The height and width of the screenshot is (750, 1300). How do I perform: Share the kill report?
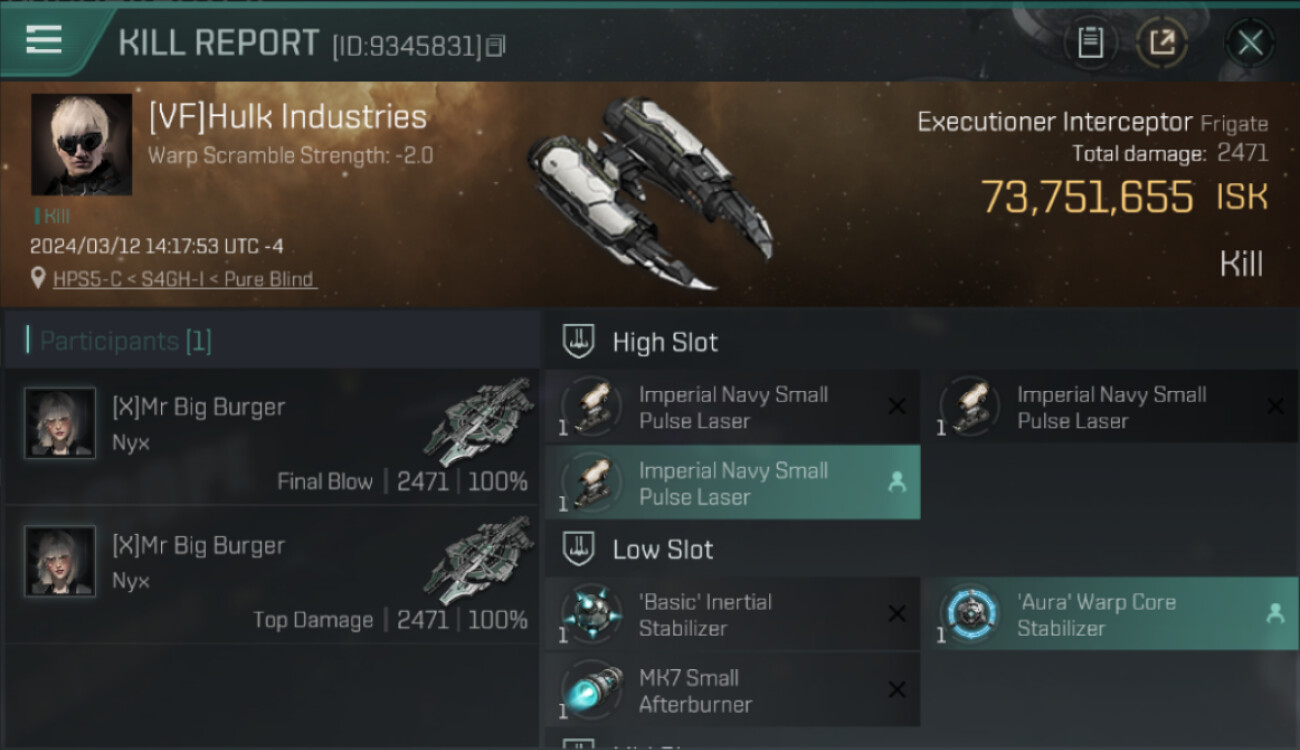point(1162,42)
